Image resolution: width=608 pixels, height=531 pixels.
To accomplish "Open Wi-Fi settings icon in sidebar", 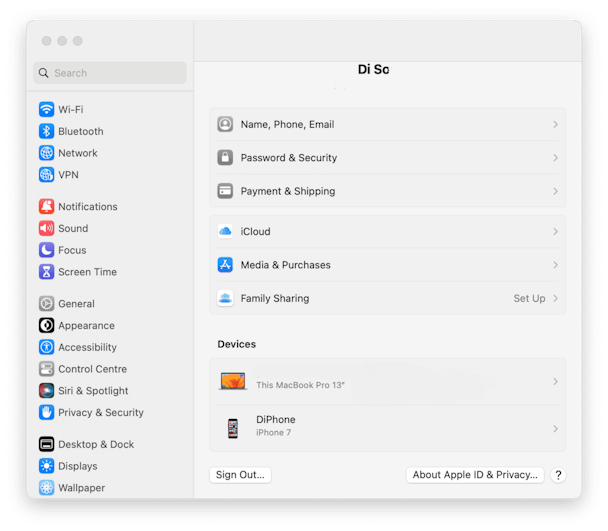I will pos(46,109).
